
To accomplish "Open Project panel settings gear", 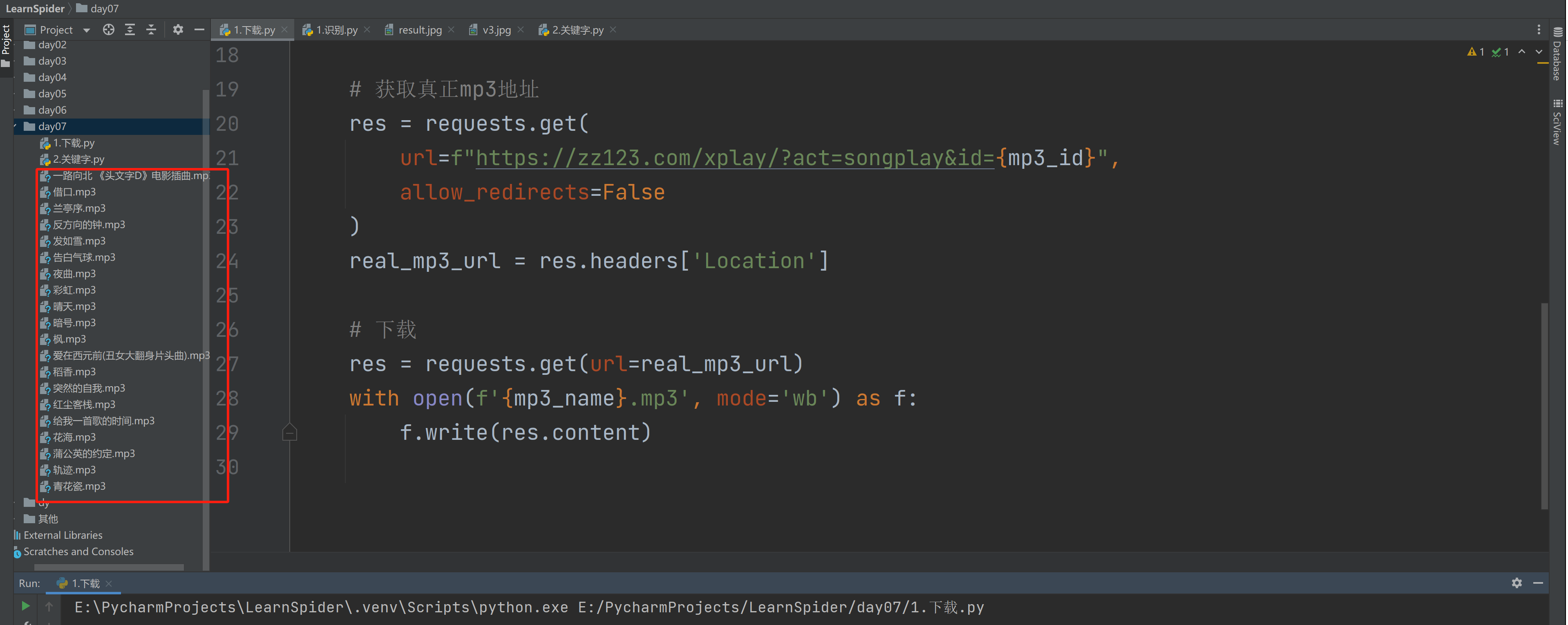I will 178,29.
